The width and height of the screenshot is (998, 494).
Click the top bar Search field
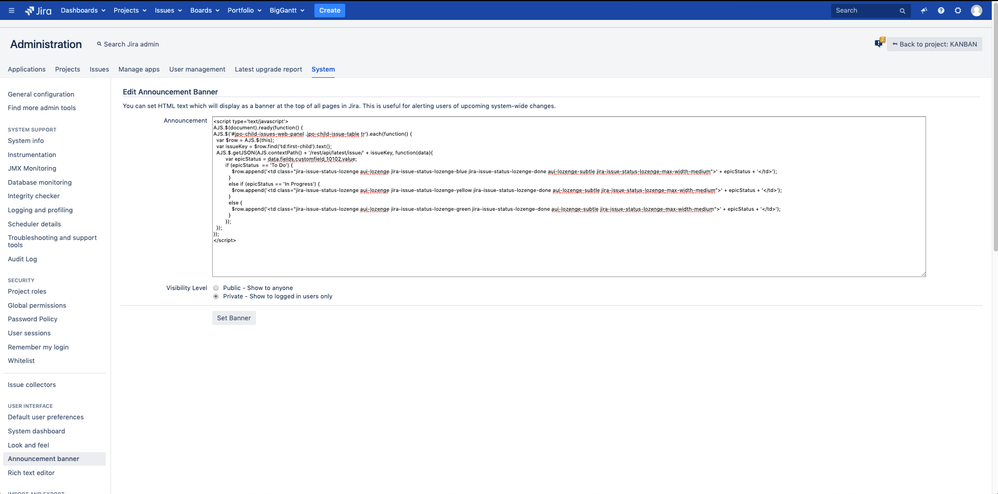871,11
